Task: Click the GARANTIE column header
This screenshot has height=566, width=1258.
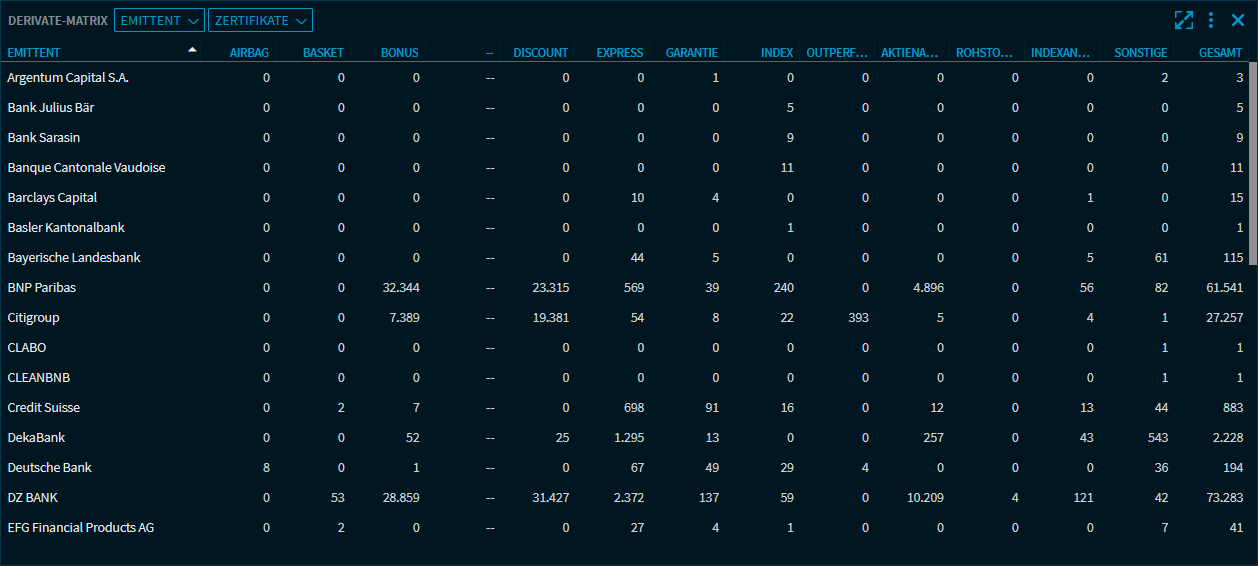Action: (x=691, y=53)
